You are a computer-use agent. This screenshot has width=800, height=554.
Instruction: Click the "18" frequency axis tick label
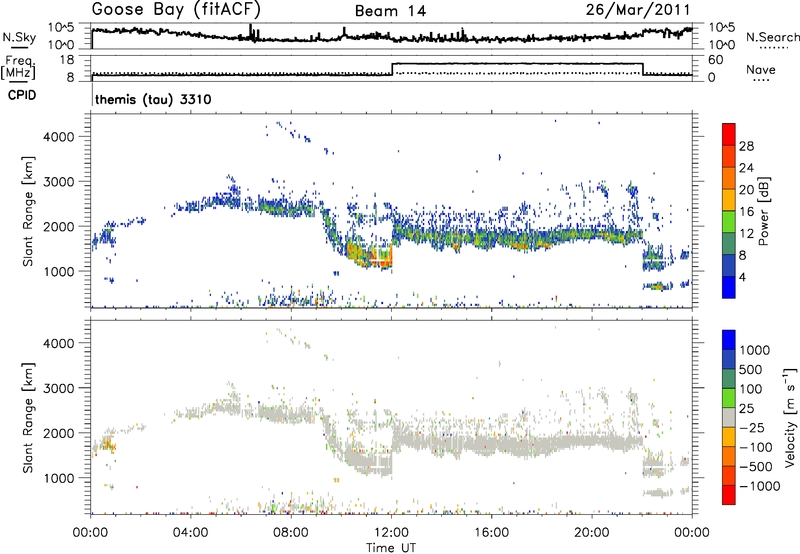point(66,60)
